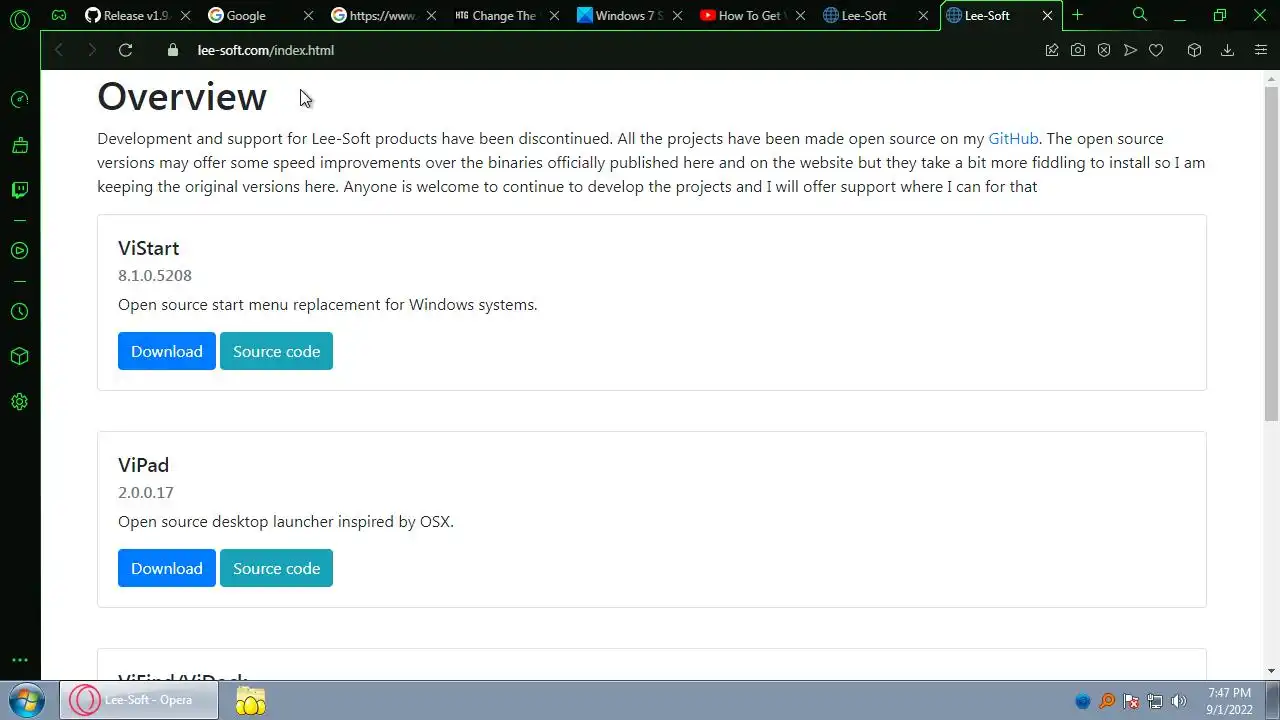
Task: Follow the GitHub link in overview text
Action: pyautogui.click(x=1013, y=139)
